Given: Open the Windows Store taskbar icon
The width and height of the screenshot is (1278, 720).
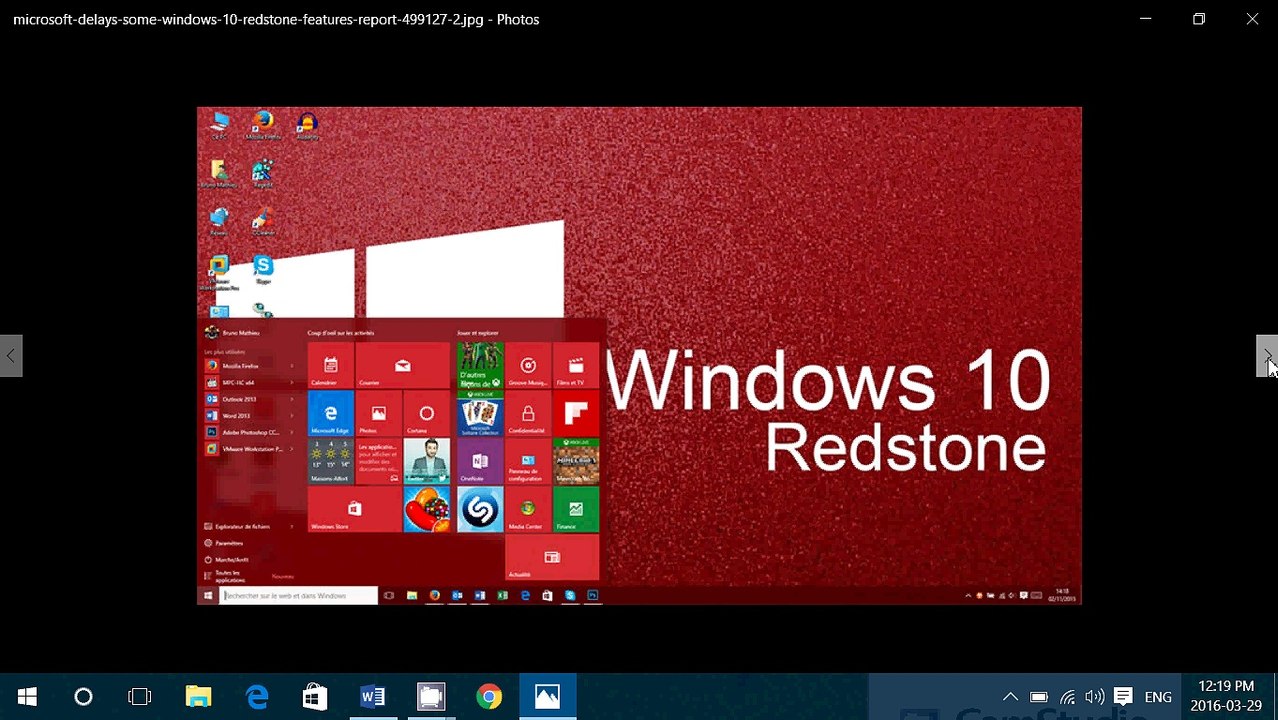Looking at the screenshot, I should click(x=315, y=697).
